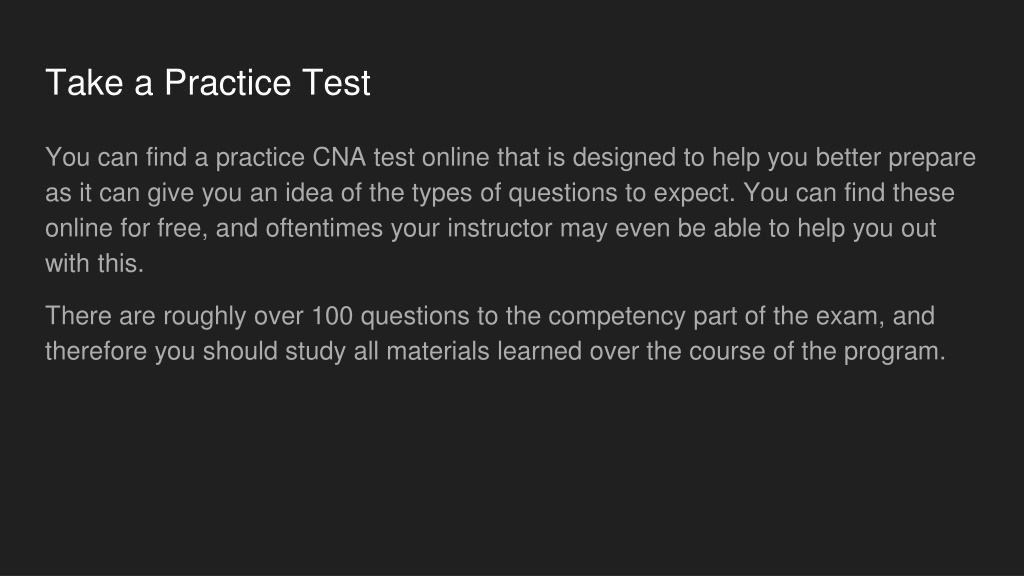Click the first paragraph starting "You can find"
1024x576 pixels.
click(510, 210)
